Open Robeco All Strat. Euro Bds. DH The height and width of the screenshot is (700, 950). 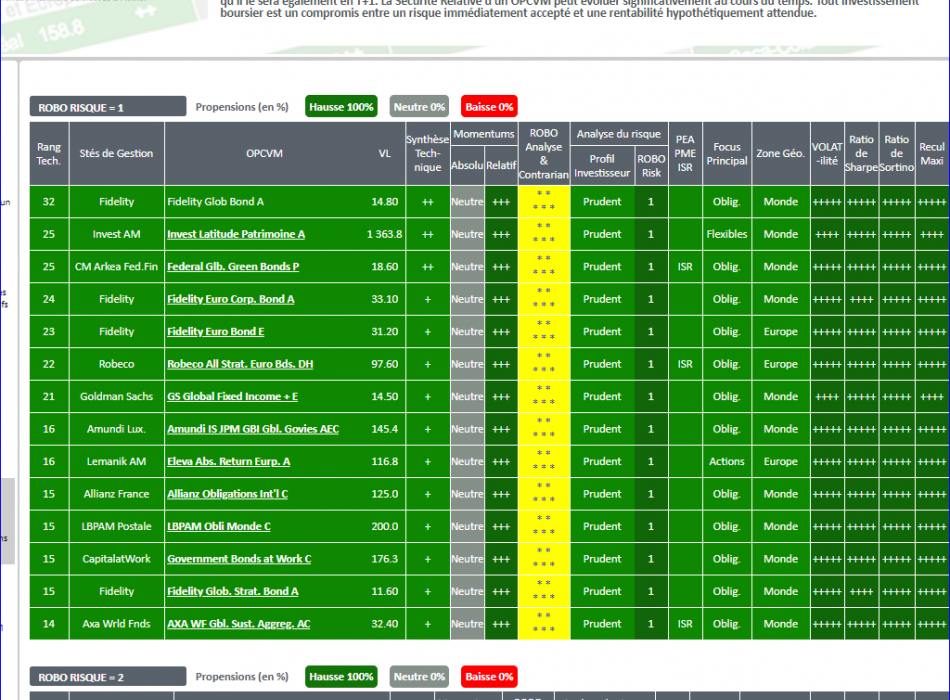[240, 364]
